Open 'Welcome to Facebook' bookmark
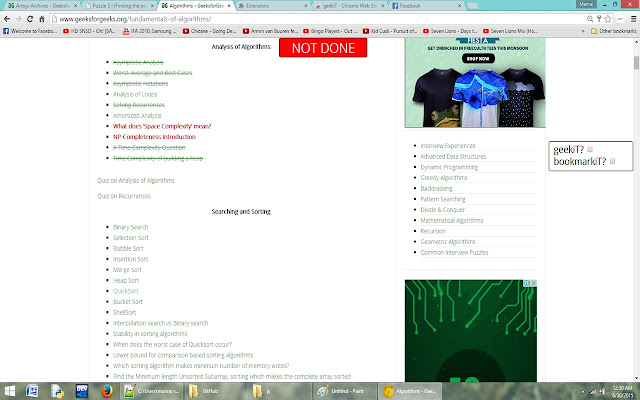Screen dimensions: 640x400 pos(30,31)
